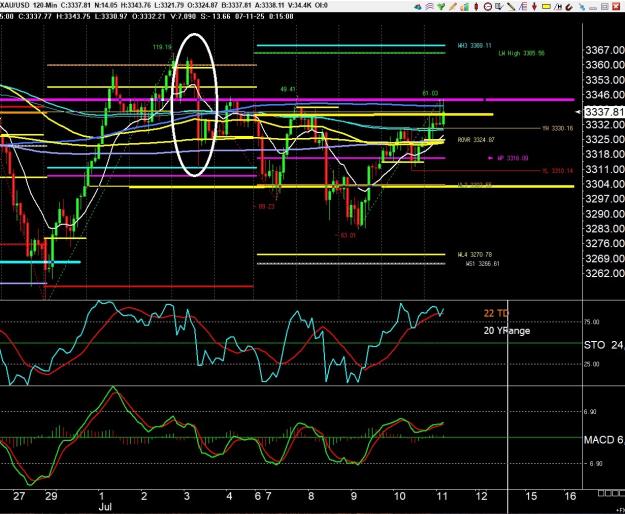Click the blue pin icon in toolbar
The image size is (625, 514).
[x=582, y=7]
